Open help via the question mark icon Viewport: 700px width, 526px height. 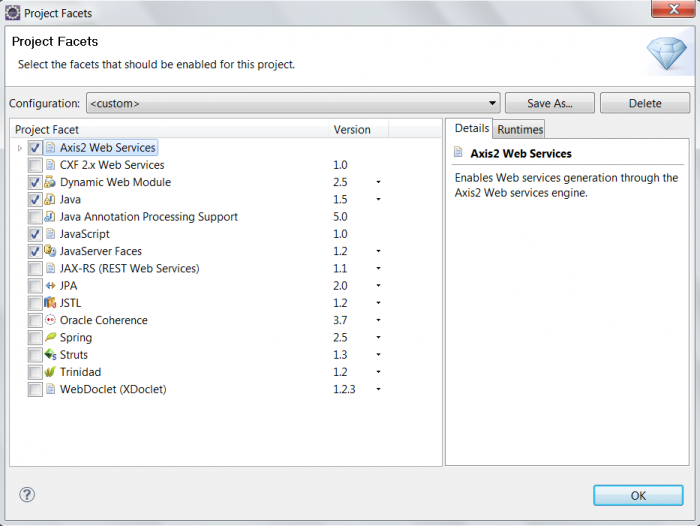coord(27,495)
